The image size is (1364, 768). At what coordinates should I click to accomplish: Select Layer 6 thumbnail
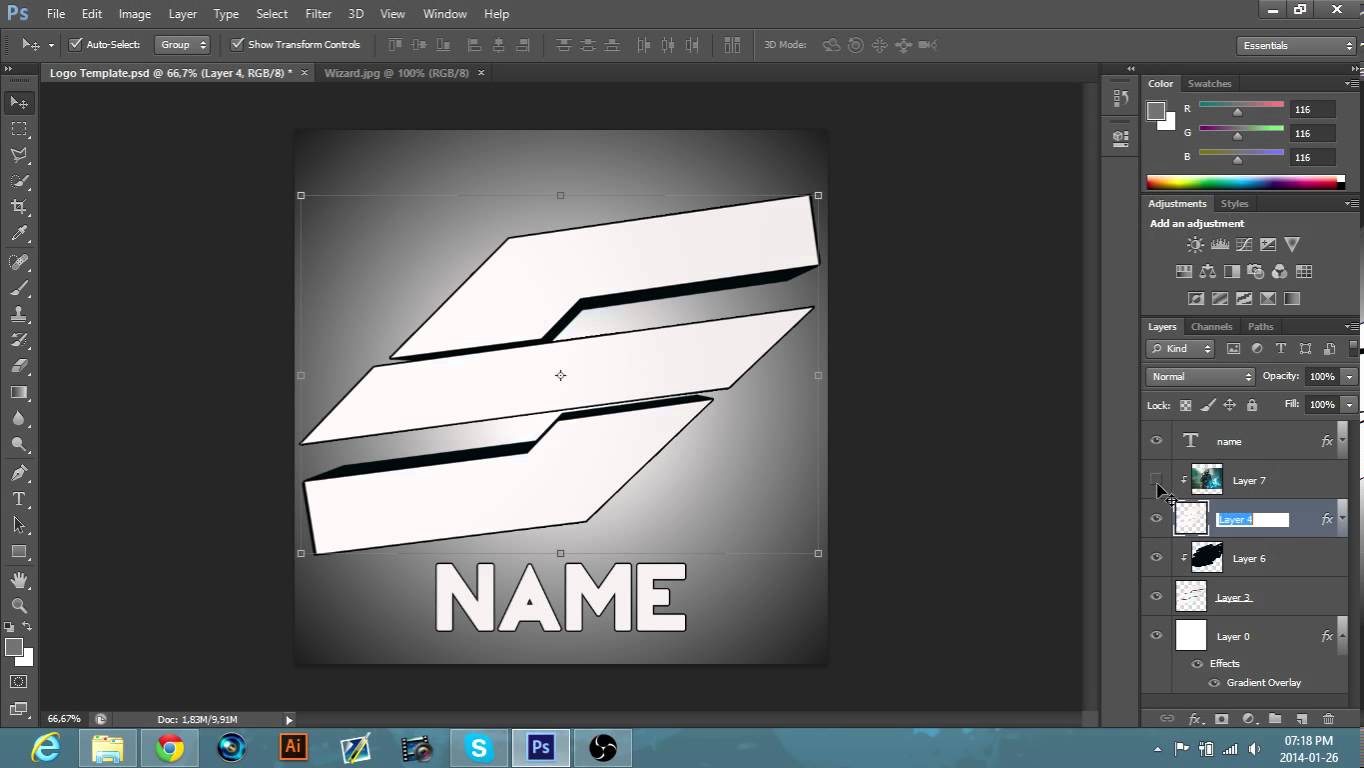[x=1207, y=558]
